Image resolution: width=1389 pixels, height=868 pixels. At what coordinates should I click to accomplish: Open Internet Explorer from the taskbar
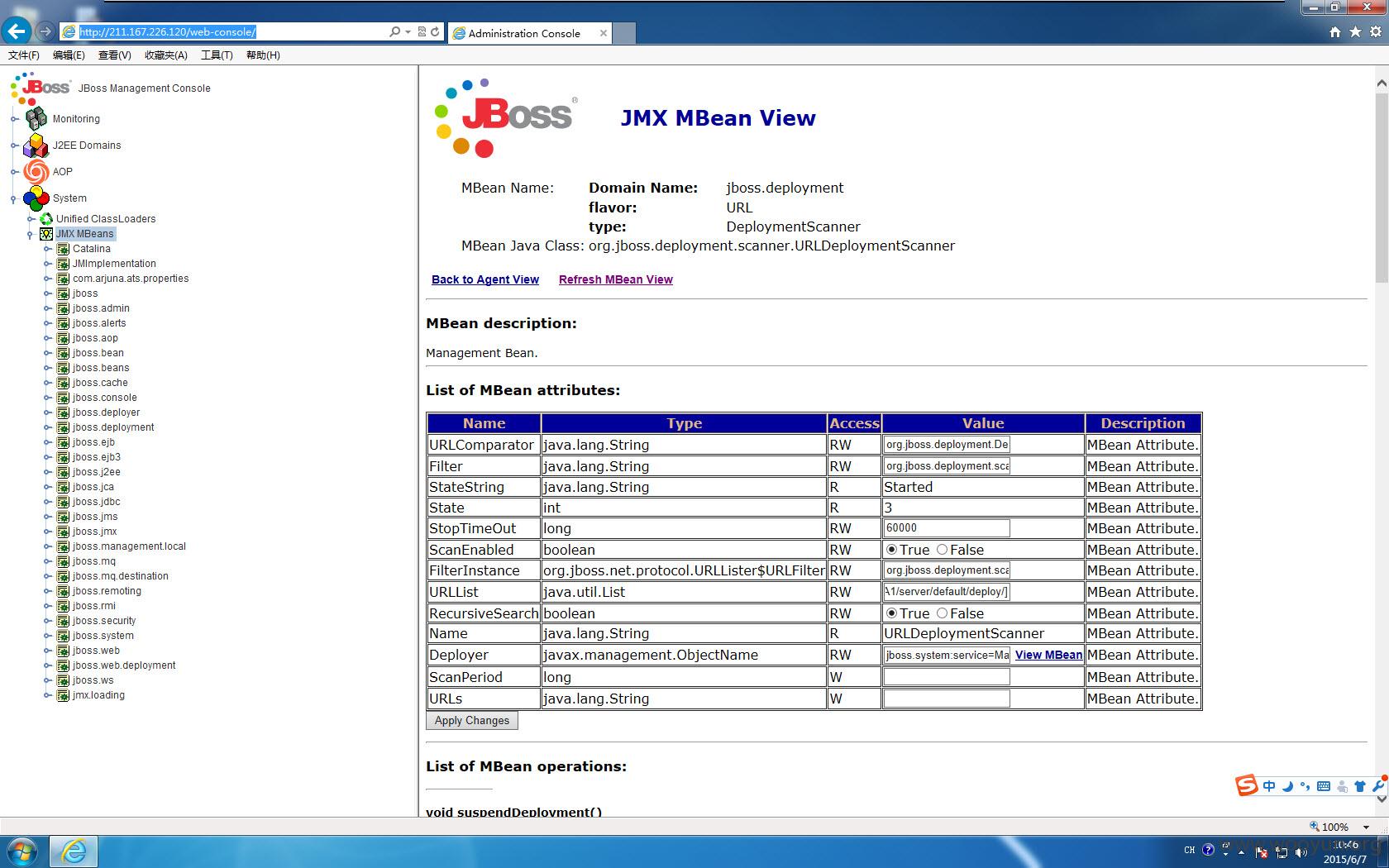pos(74,851)
